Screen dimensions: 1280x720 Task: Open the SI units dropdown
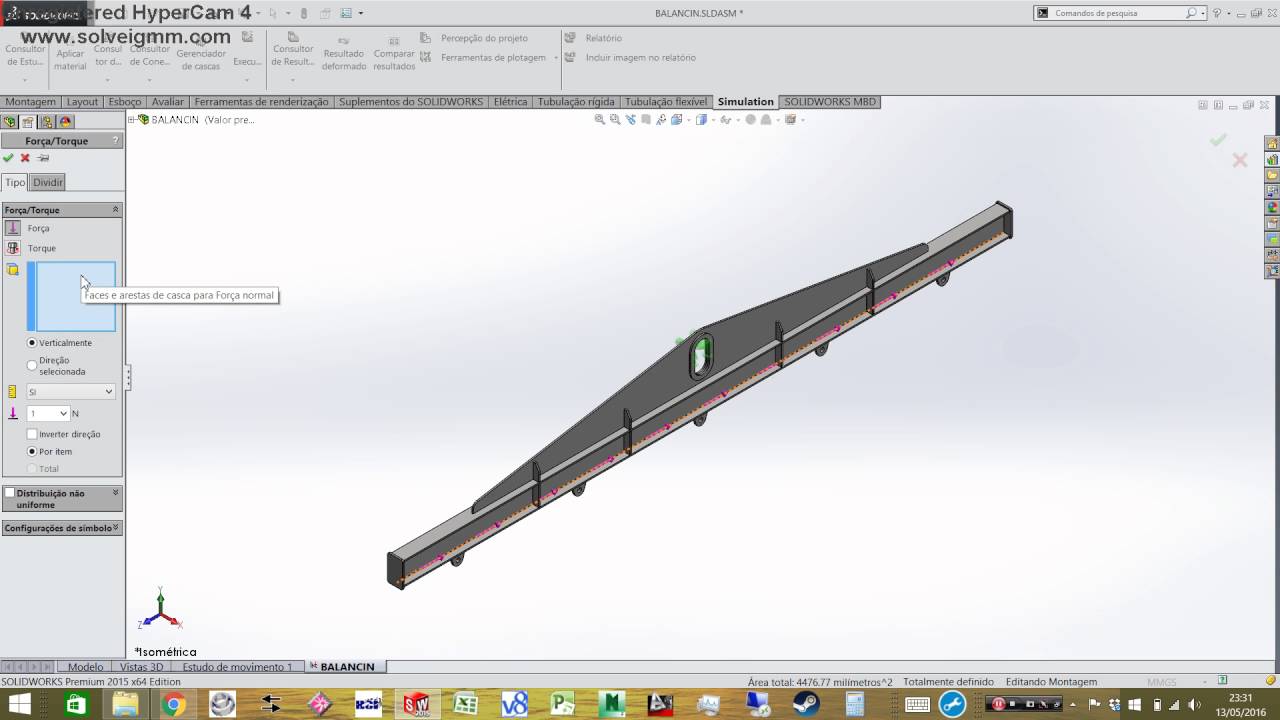pos(71,392)
